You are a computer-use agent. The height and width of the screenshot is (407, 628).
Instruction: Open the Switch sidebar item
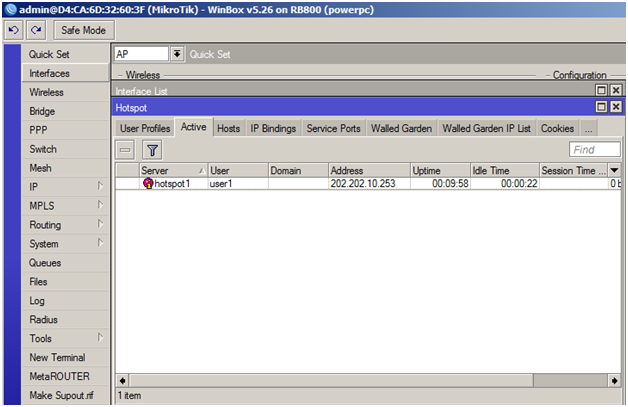(x=65, y=149)
